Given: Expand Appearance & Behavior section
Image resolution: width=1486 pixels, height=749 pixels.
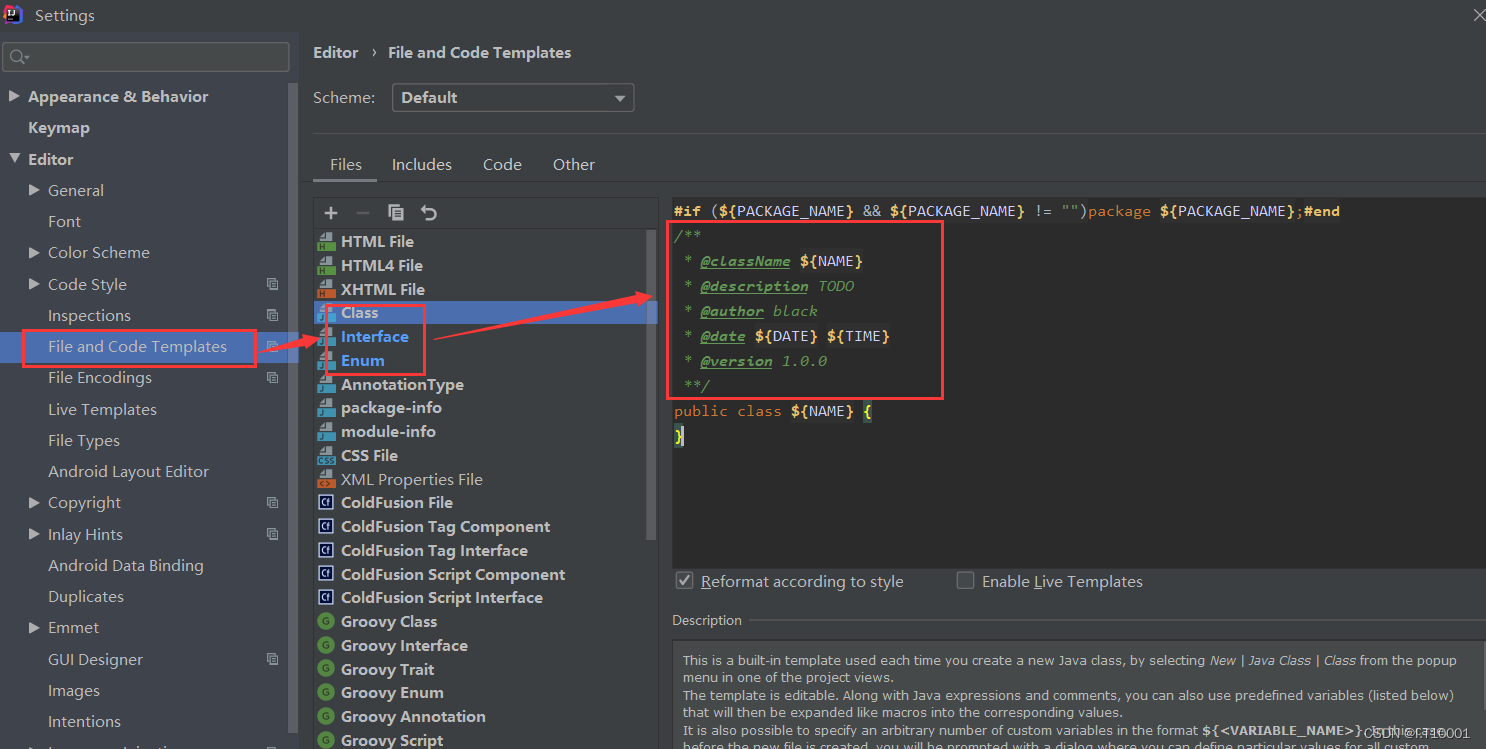Looking at the screenshot, I should coord(14,97).
